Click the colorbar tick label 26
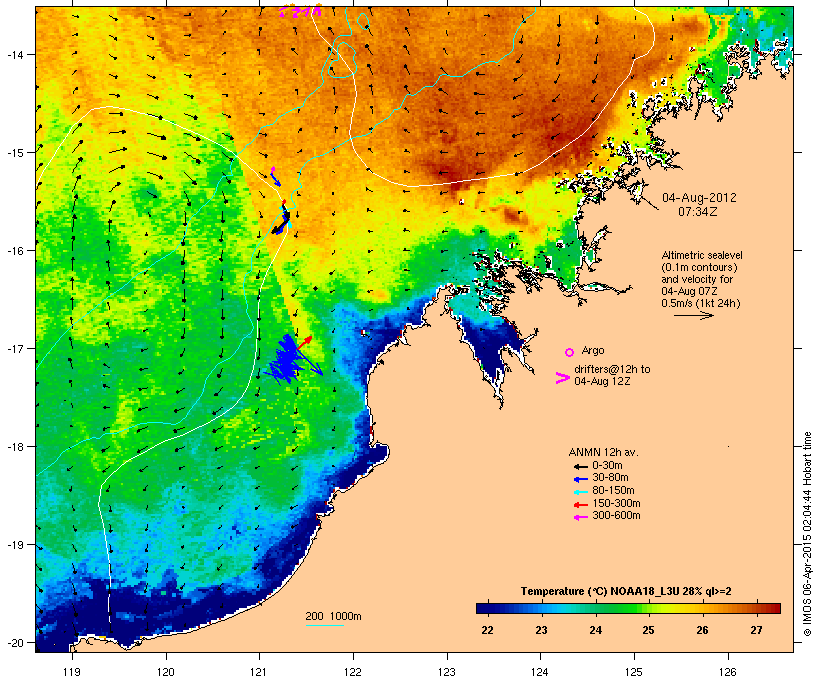Image resolution: width=820 pixels, height=680 pixels. pos(703,630)
